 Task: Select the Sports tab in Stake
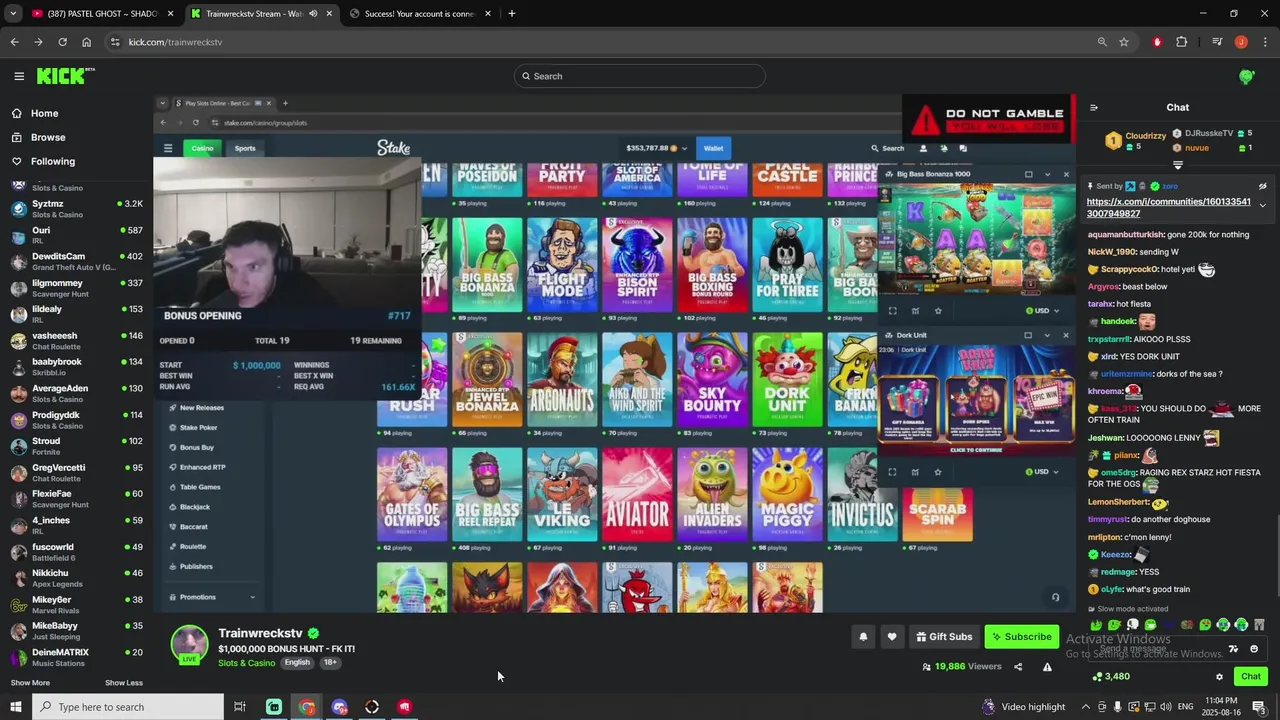(245, 148)
